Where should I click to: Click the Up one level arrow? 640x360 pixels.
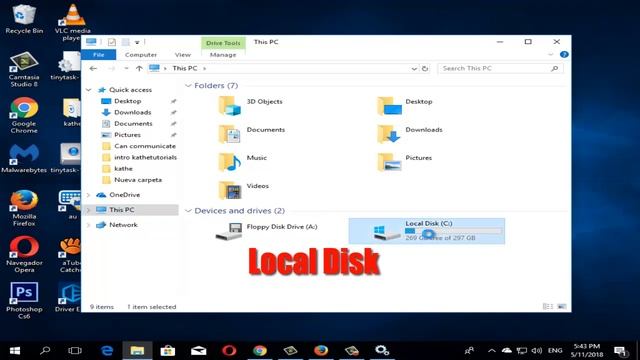(139, 69)
